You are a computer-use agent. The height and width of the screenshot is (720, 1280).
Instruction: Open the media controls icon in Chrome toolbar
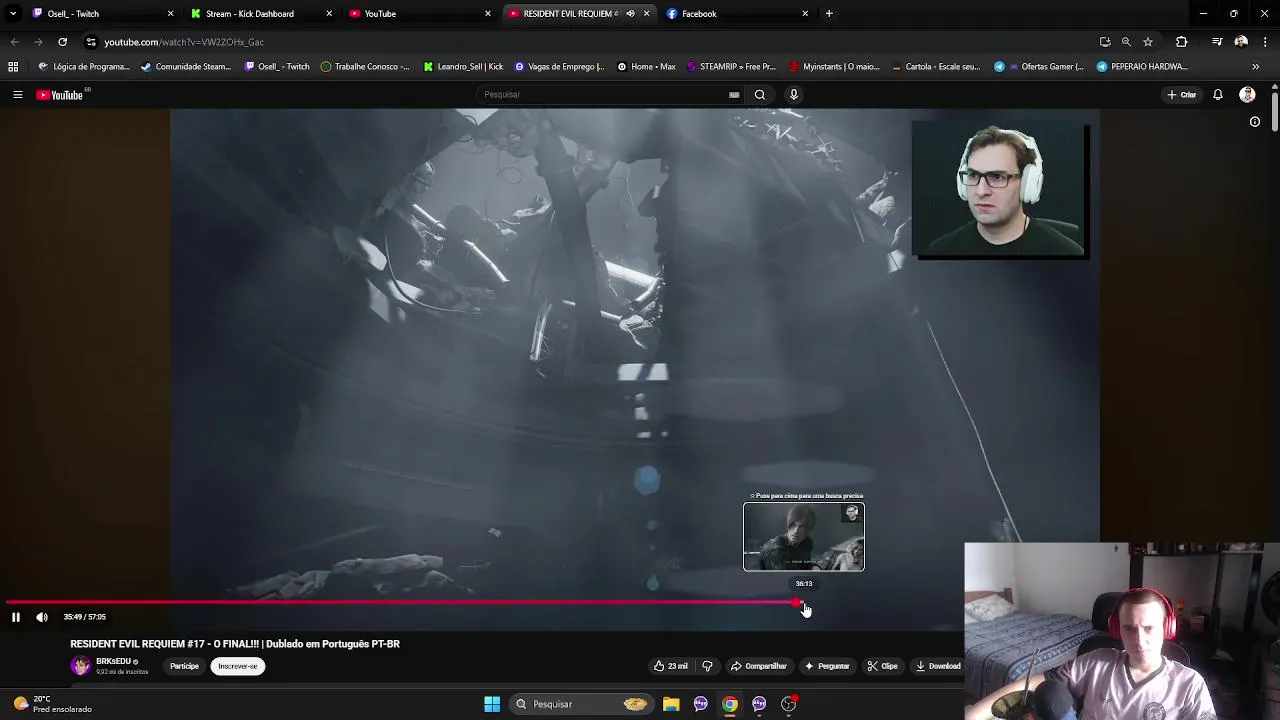(1217, 42)
